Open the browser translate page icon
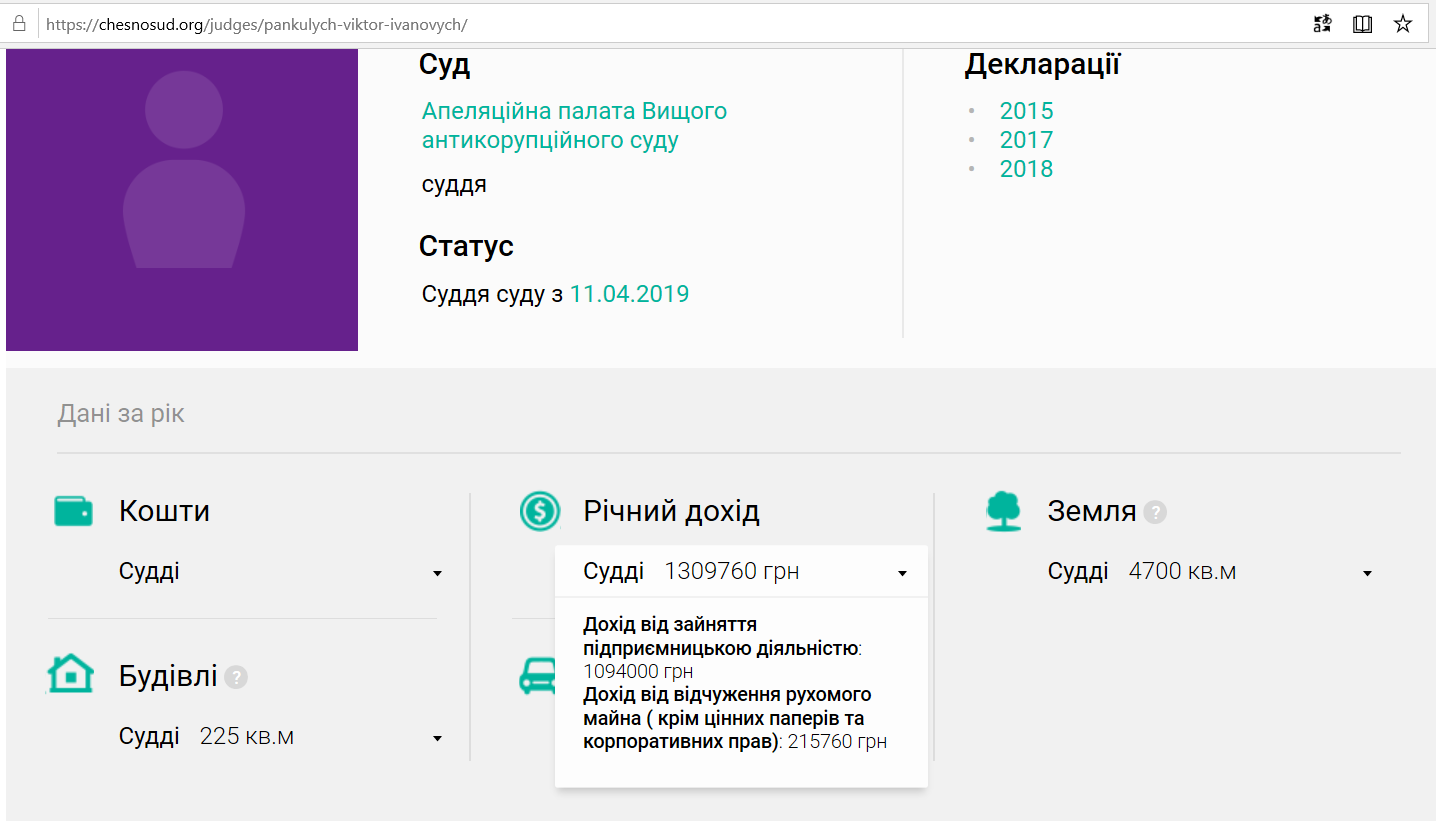The image size is (1436, 822). pyautogui.click(x=1323, y=24)
